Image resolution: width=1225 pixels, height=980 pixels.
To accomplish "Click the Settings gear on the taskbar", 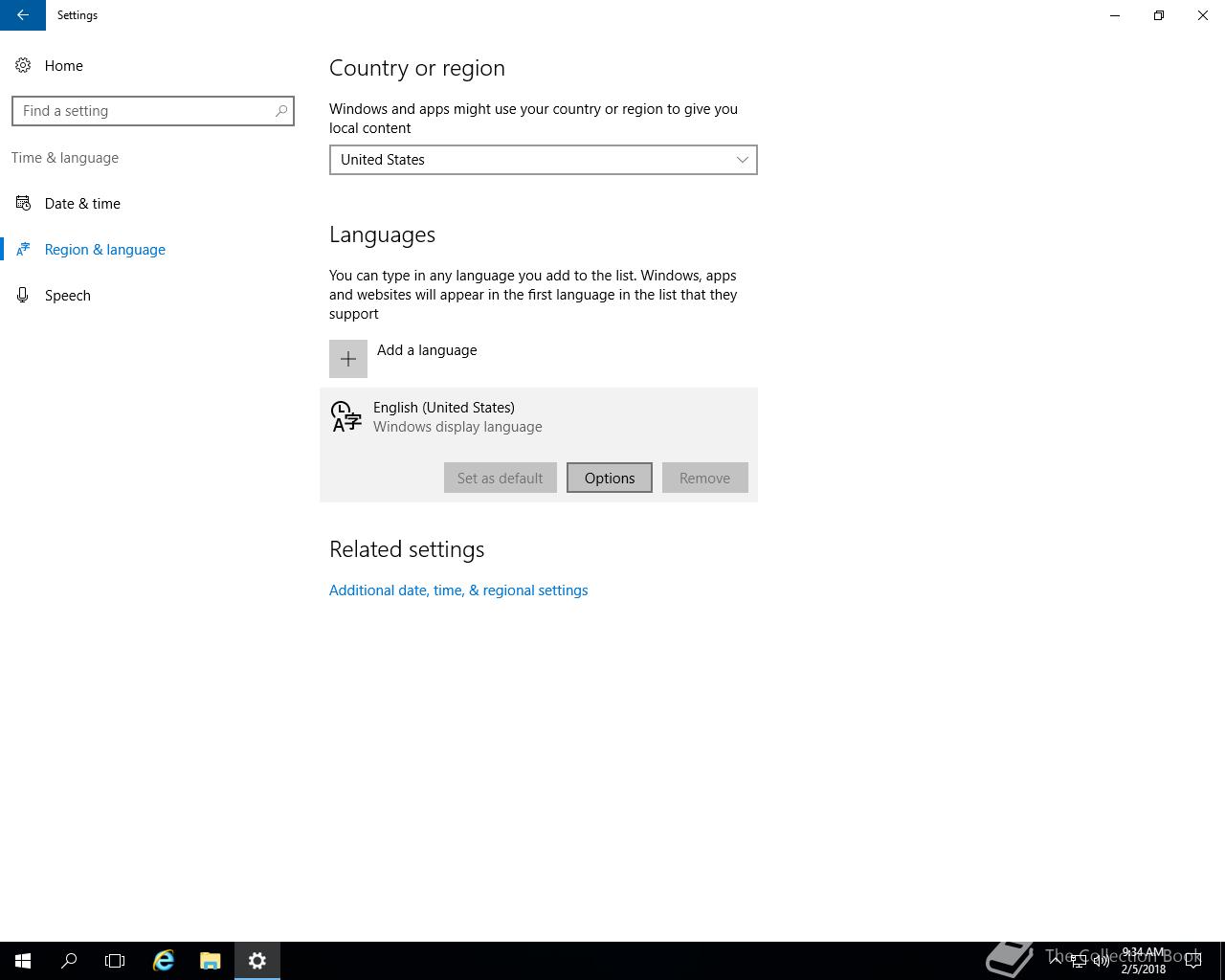I will [x=257, y=961].
